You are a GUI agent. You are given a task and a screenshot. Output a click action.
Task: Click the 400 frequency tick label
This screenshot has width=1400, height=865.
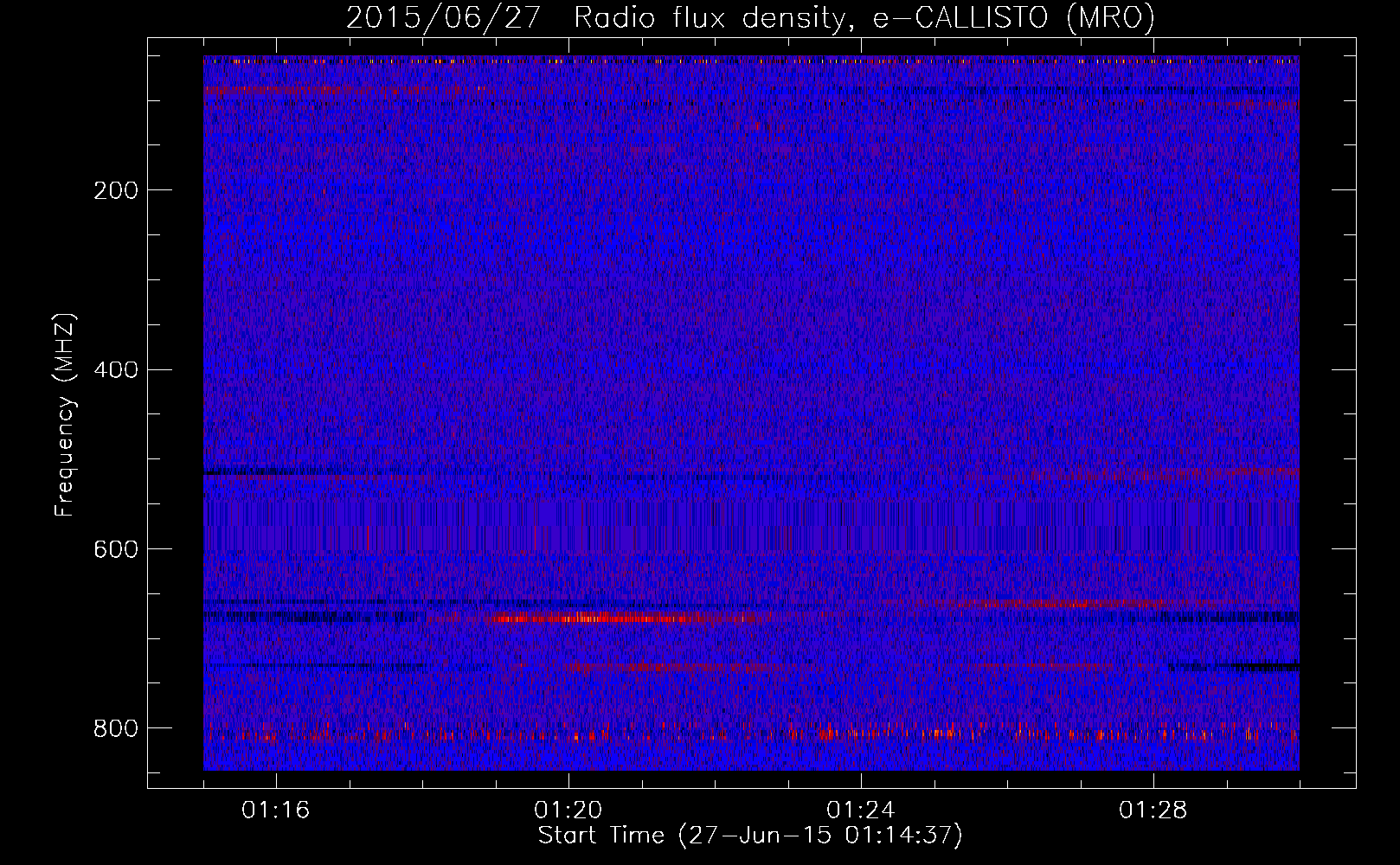[116, 370]
